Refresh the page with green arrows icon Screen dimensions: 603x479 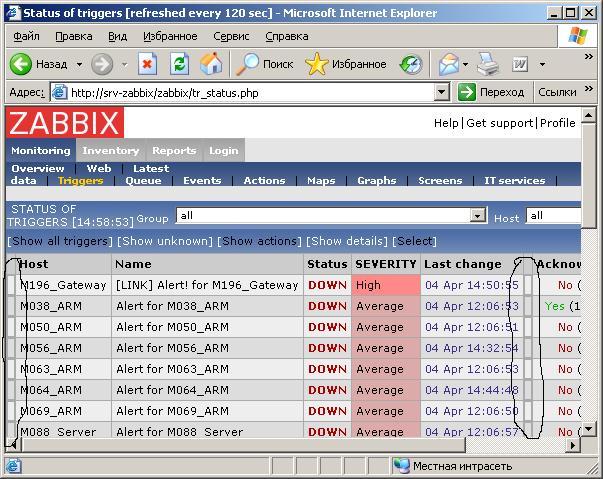point(179,64)
